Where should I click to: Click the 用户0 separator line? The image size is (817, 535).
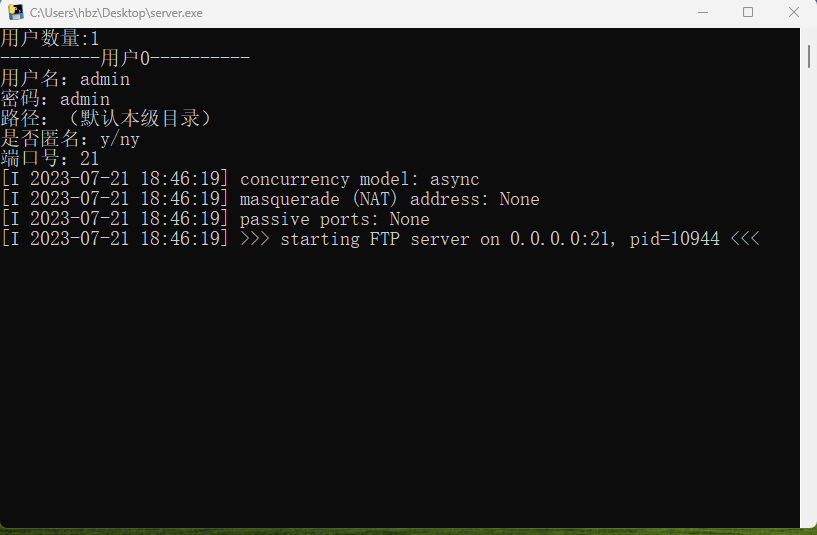point(125,59)
